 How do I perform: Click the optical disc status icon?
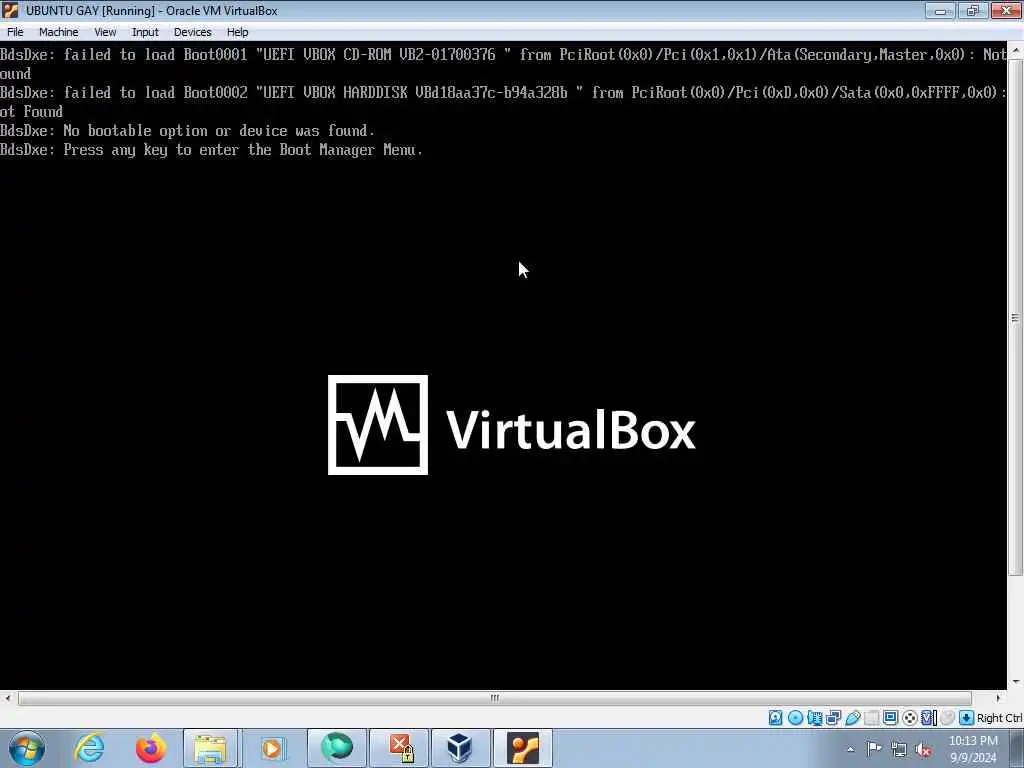(x=795, y=718)
